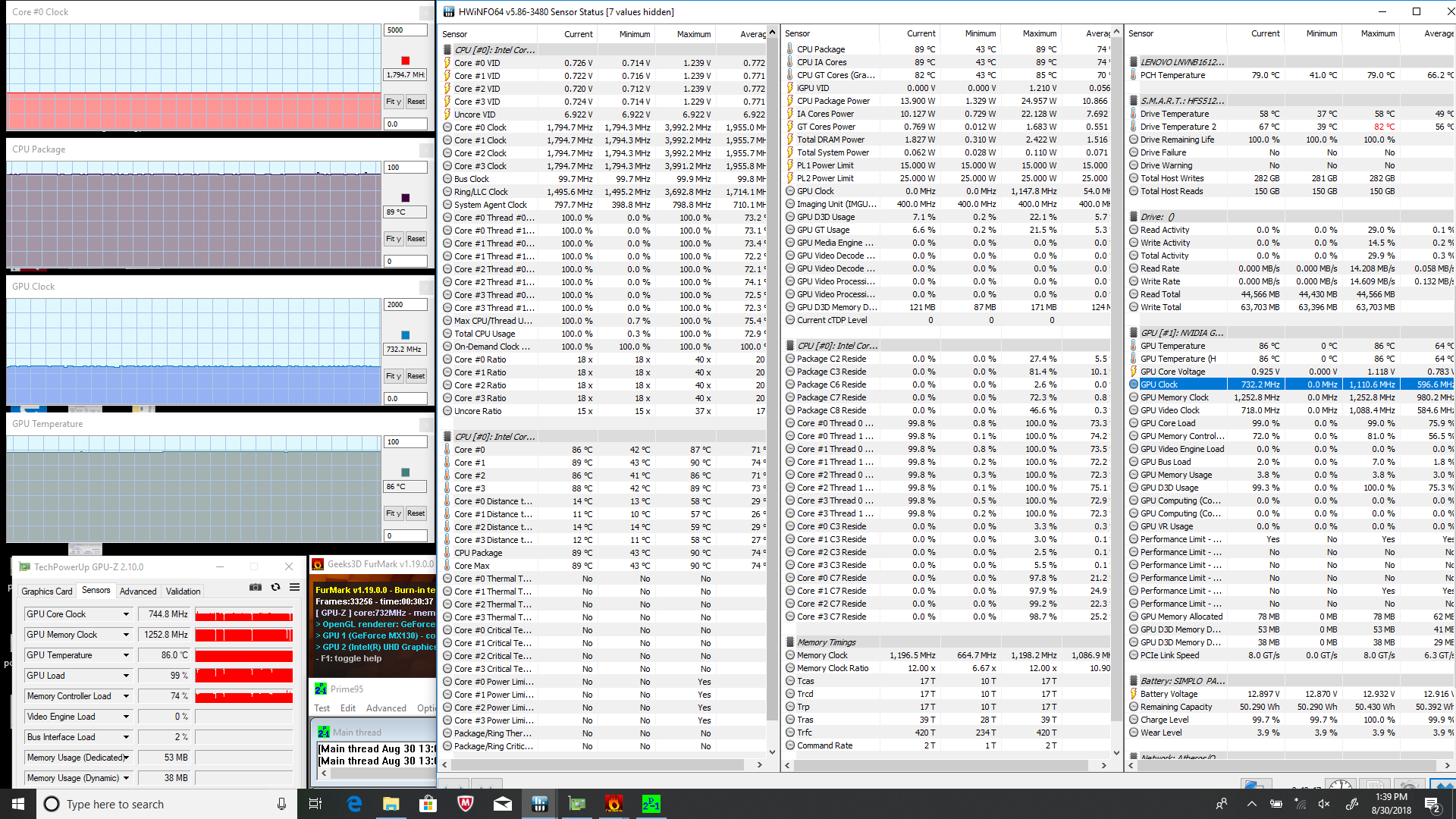Open the Windows Start menu
This screenshot has width=1456, height=819.
pyautogui.click(x=18, y=804)
